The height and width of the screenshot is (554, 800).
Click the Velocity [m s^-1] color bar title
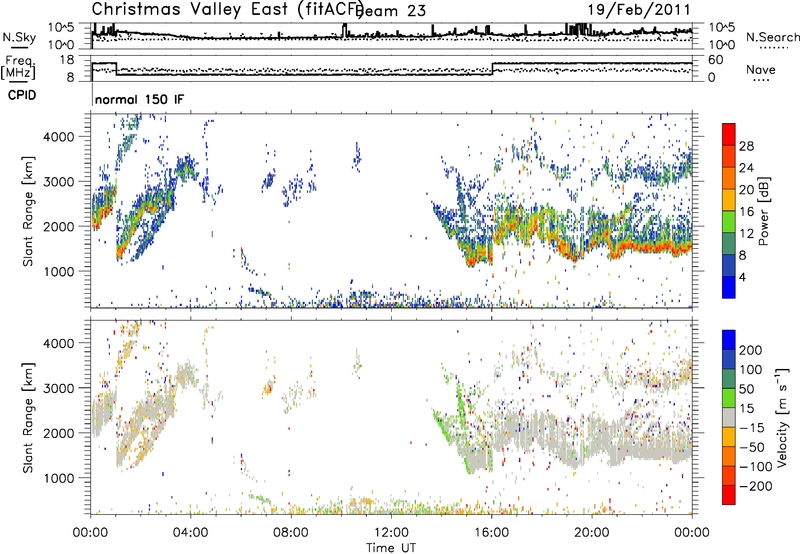[x=782, y=418]
